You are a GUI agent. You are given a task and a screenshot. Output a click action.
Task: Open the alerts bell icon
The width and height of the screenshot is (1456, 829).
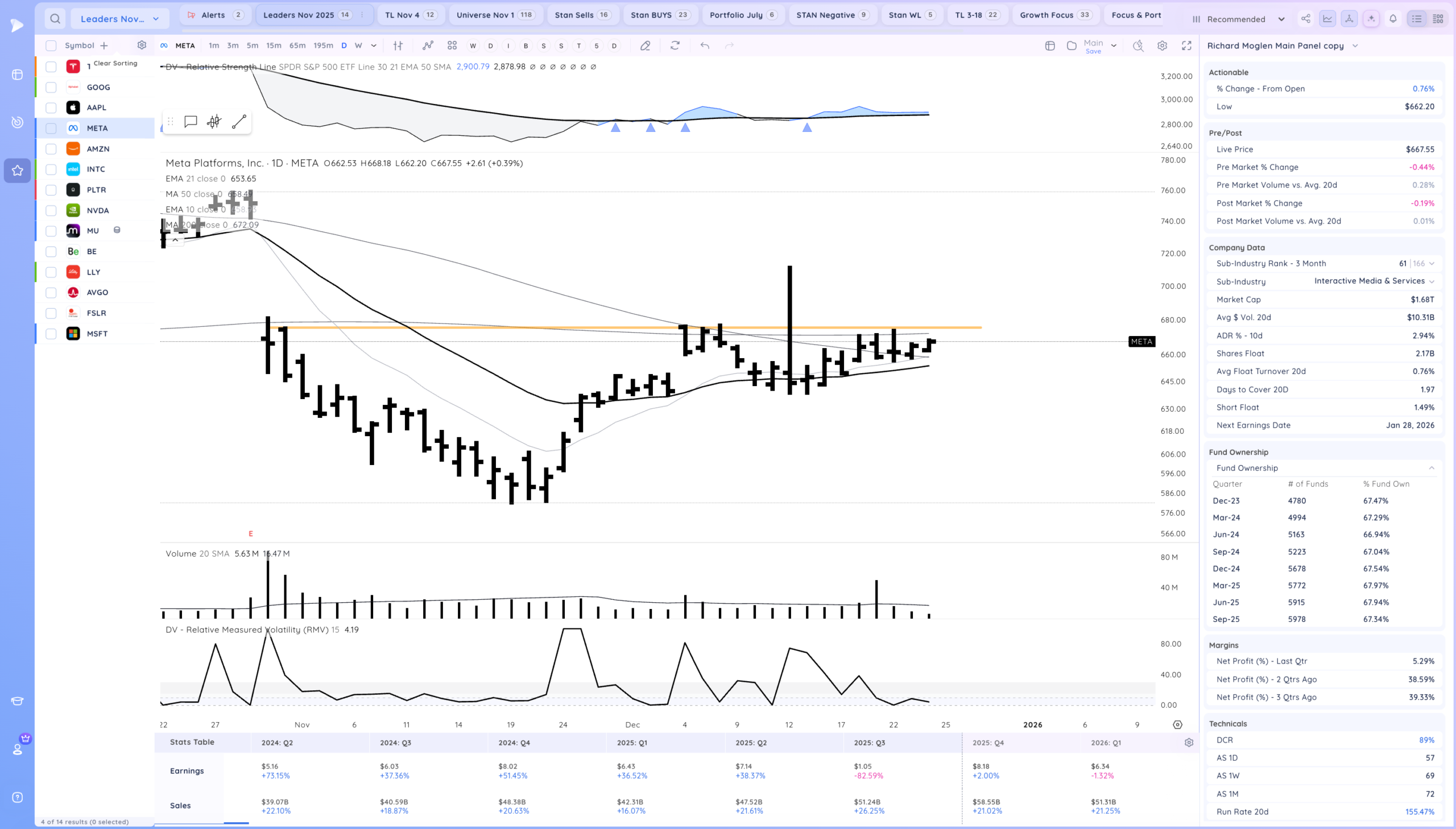[1392, 19]
